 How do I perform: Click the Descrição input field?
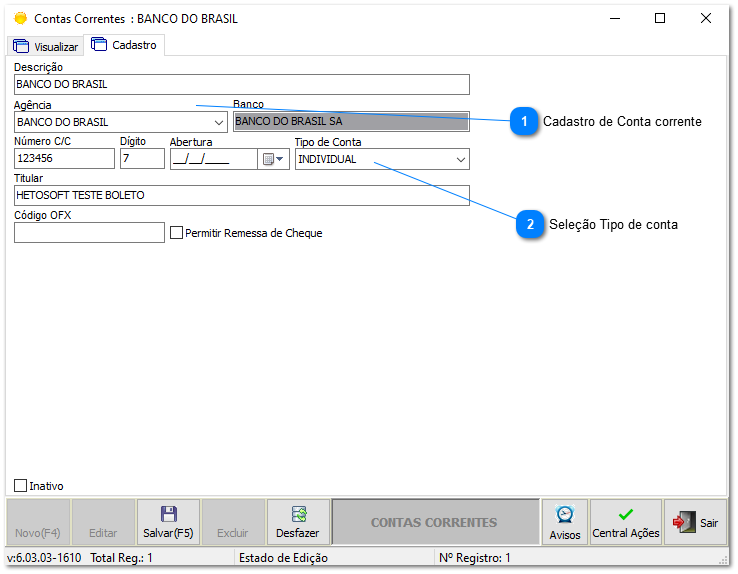[241, 84]
